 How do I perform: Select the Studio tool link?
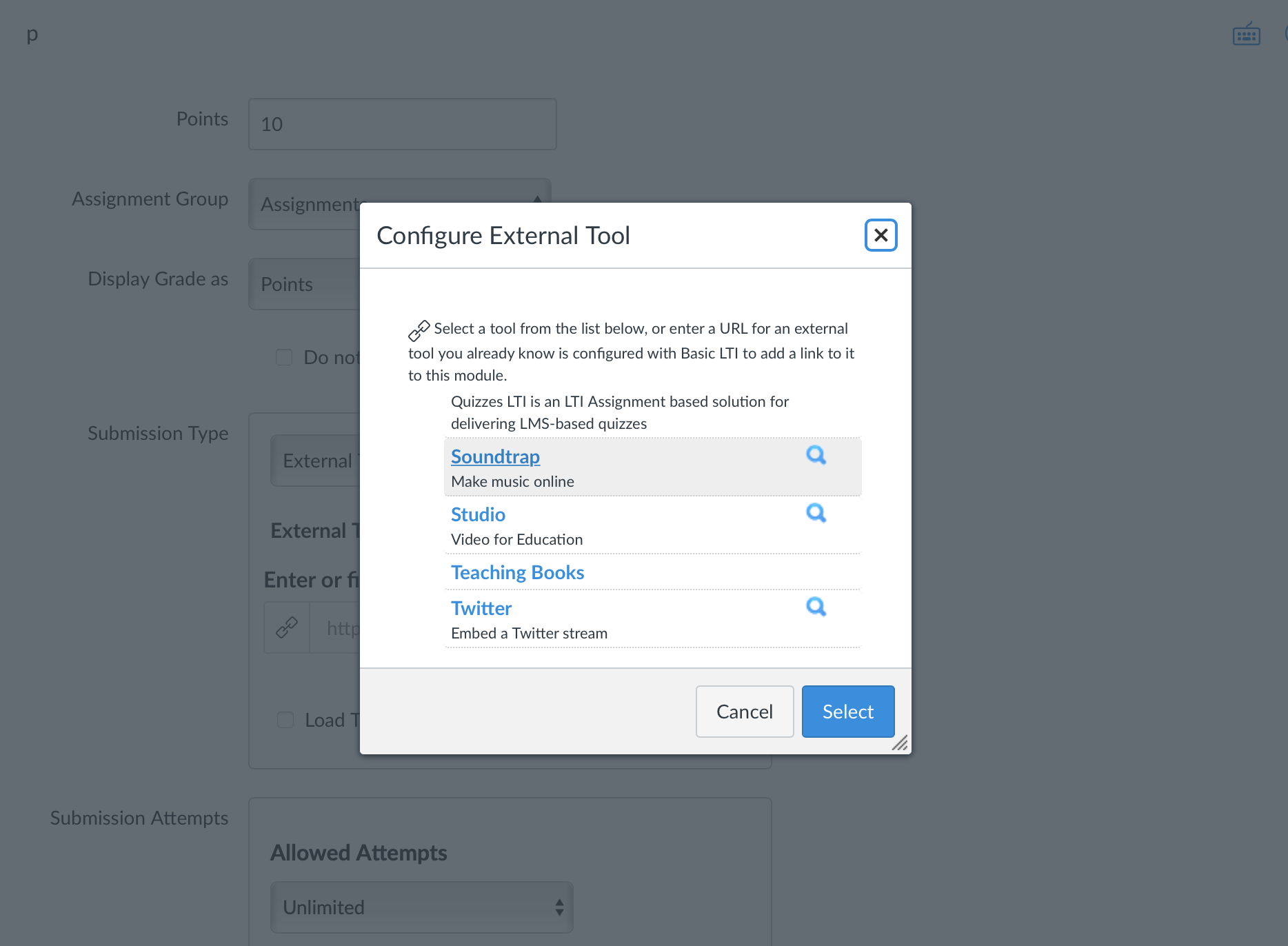478,514
